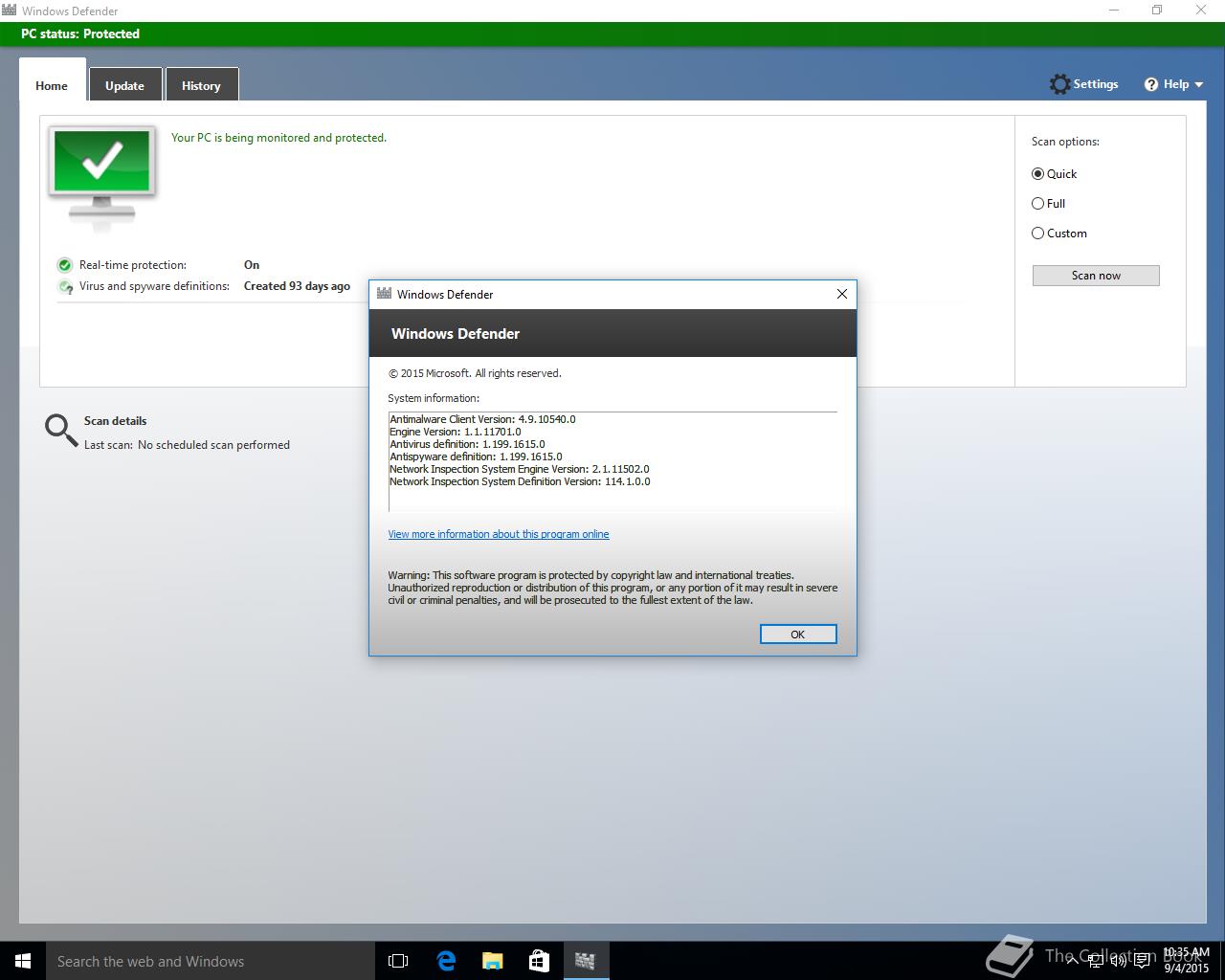Open File Explorer from the taskbar
1225x980 pixels.
(x=492, y=961)
